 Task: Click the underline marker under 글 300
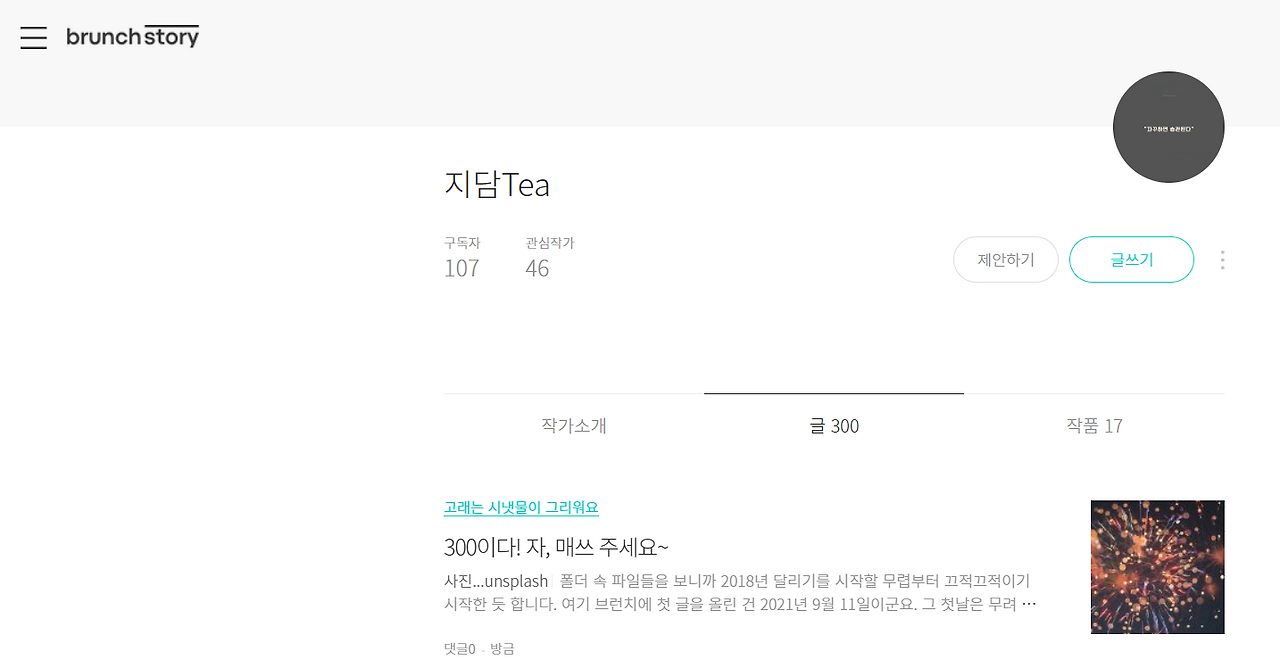(833, 393)
